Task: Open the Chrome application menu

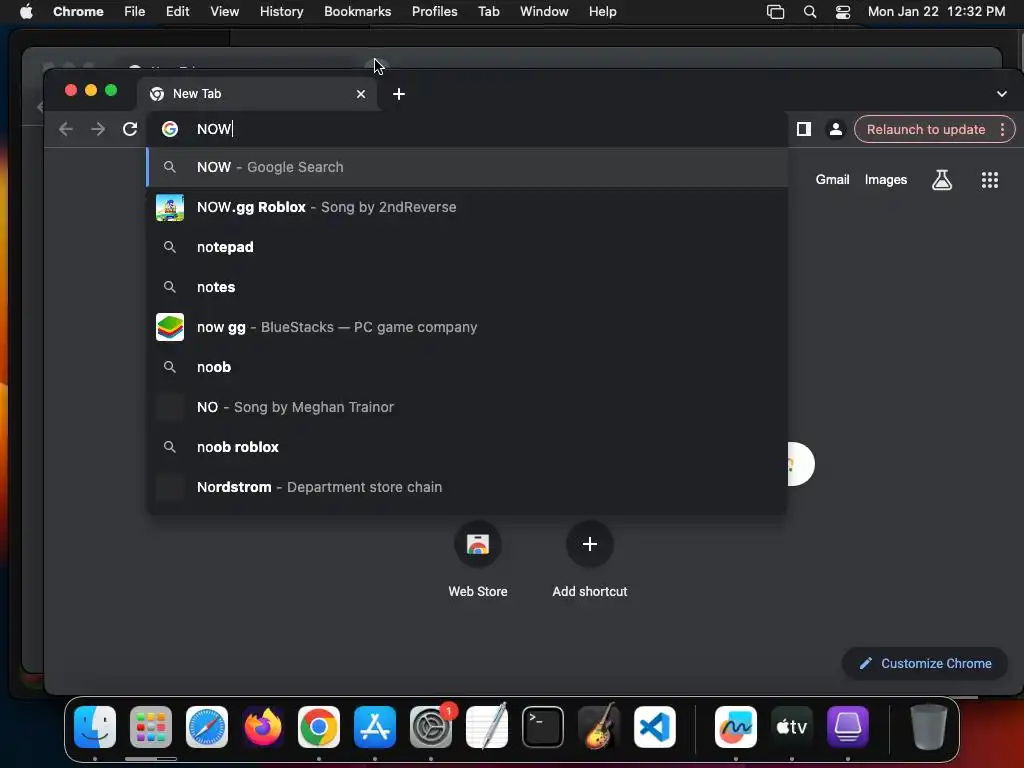Action: point(78,11)
